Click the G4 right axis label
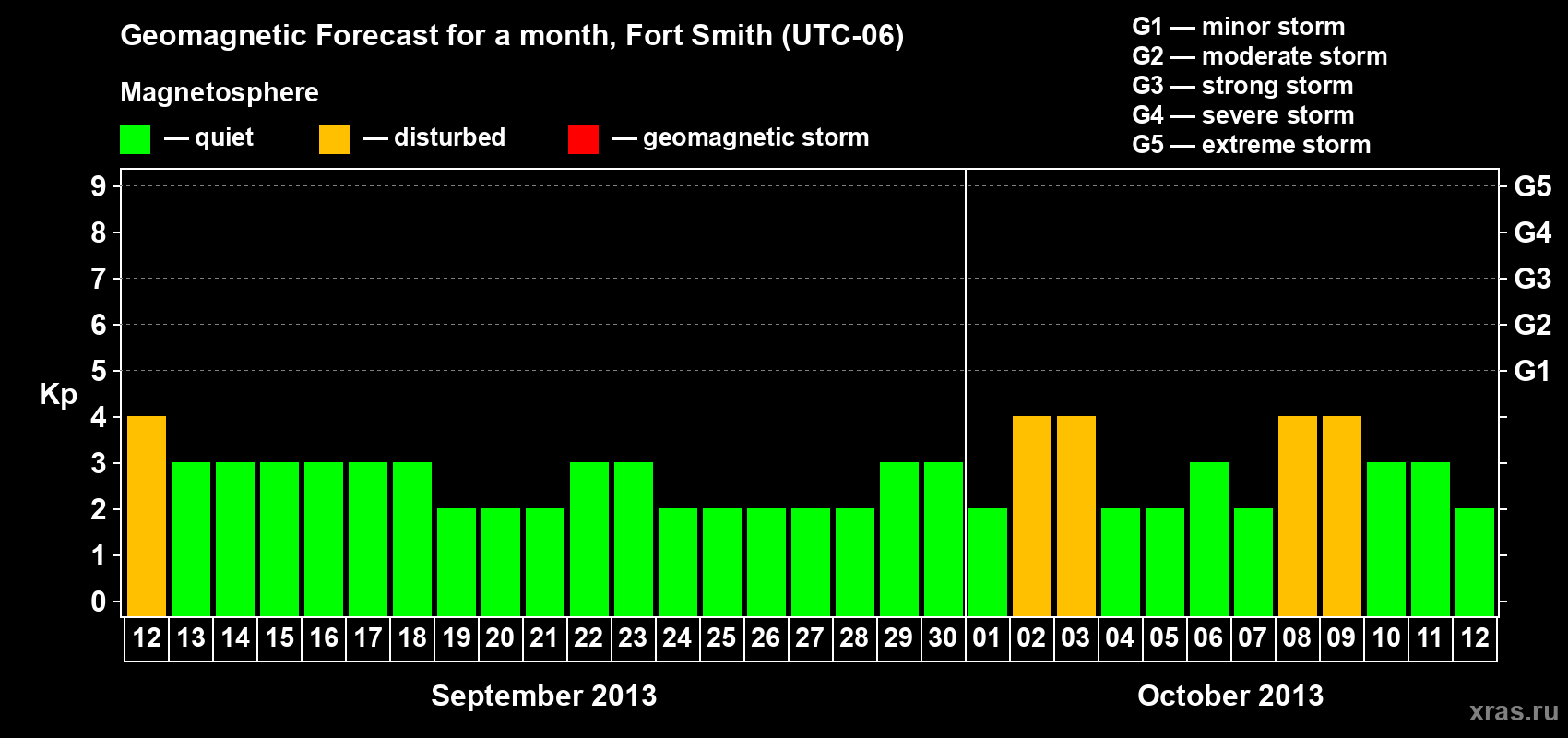Image resolution: width=1568 pixels, height=738 pixels. [1533, 232]
